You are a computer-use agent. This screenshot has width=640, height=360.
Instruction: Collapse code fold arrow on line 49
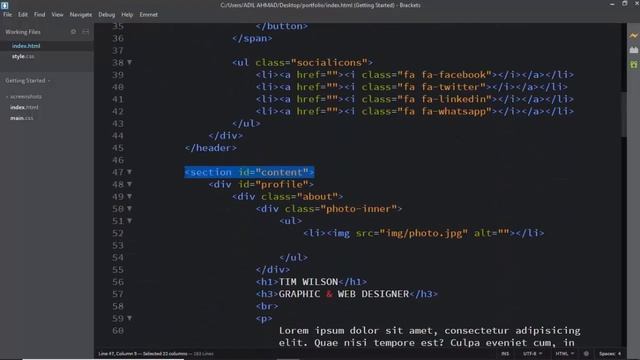click(x=129, y=196)
